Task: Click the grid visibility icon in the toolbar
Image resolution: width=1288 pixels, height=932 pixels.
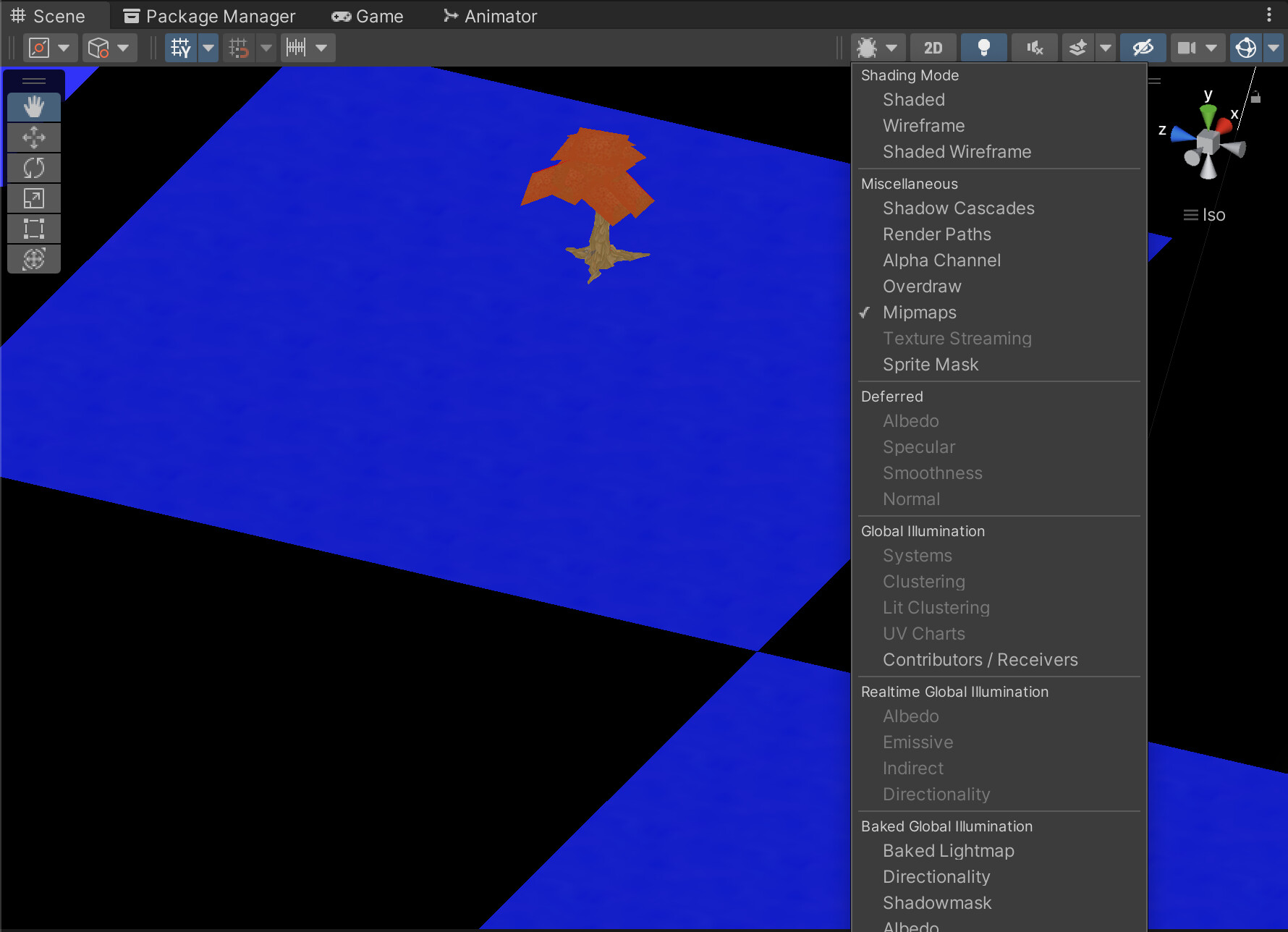Action: [180, 47]
